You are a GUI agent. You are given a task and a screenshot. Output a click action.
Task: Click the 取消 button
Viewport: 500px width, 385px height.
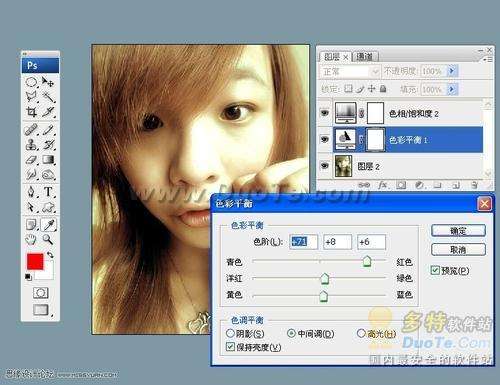click(458, 249)
